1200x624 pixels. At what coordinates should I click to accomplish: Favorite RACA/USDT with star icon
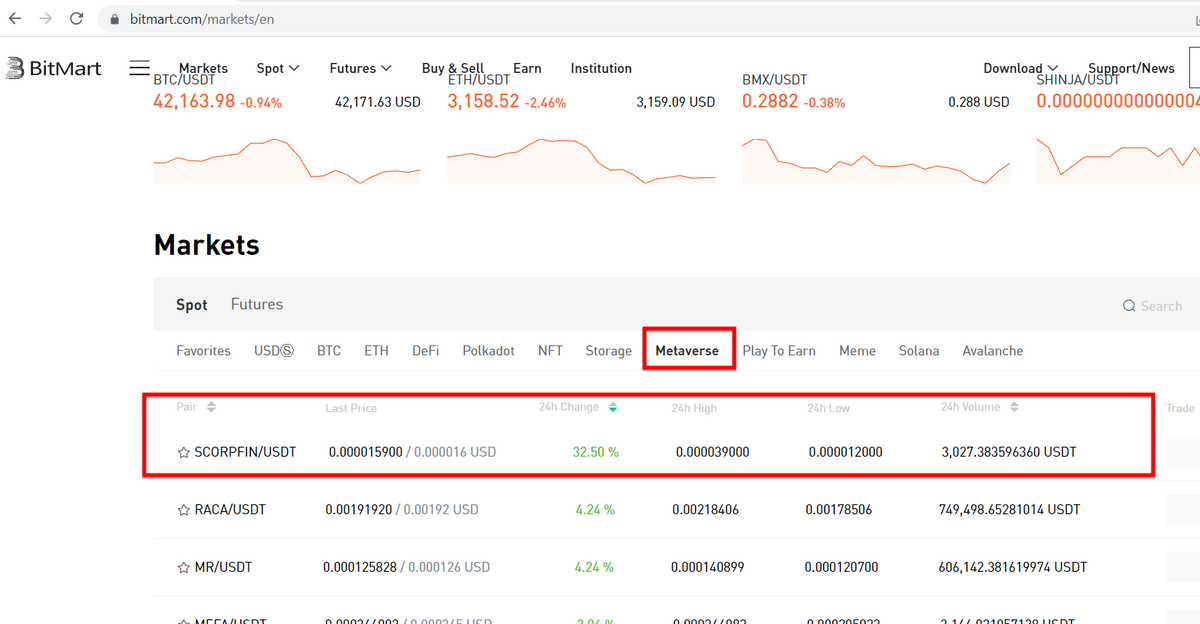tap(183, 510)
